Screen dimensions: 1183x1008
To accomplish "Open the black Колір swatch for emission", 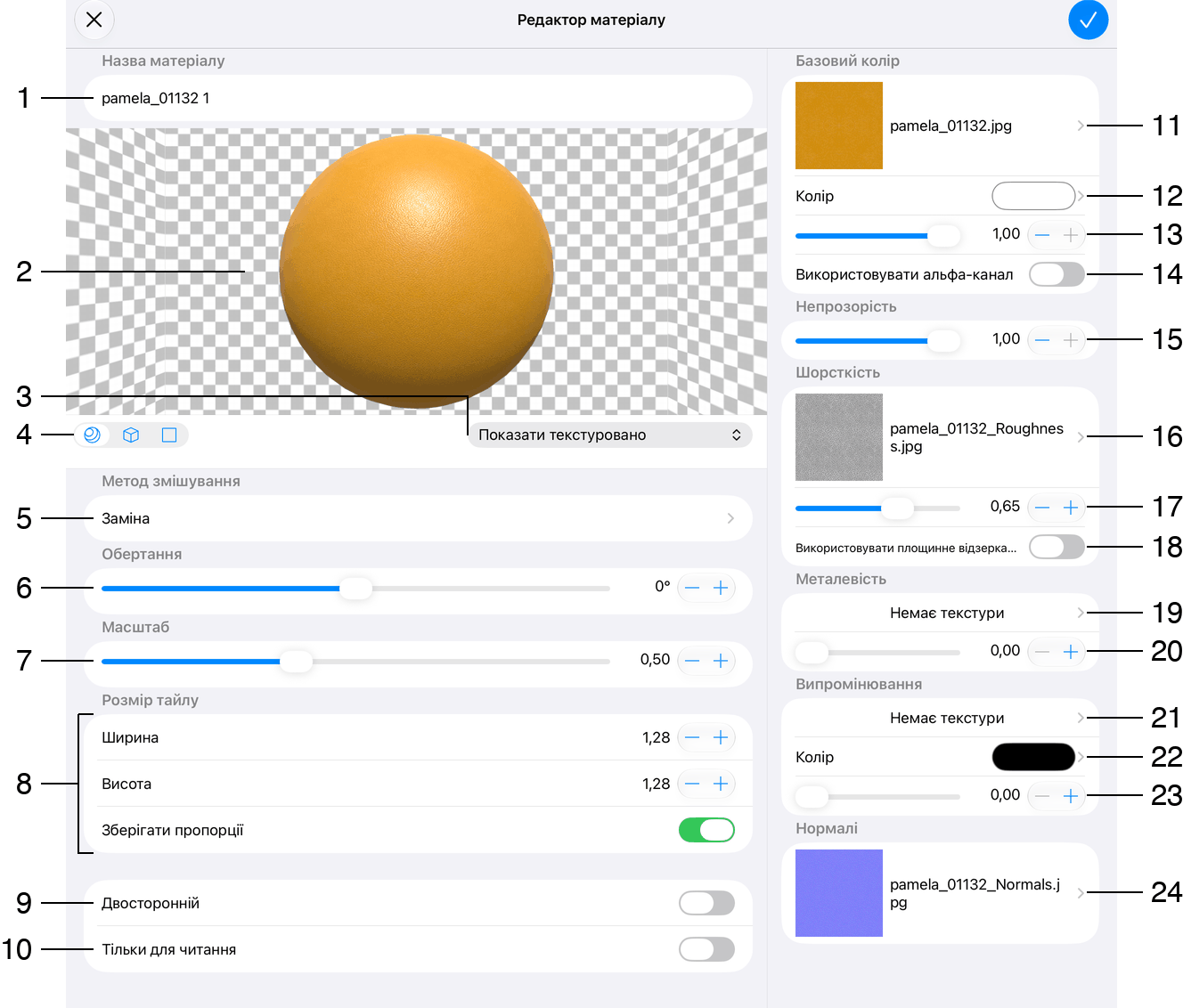I will 1033,757.
